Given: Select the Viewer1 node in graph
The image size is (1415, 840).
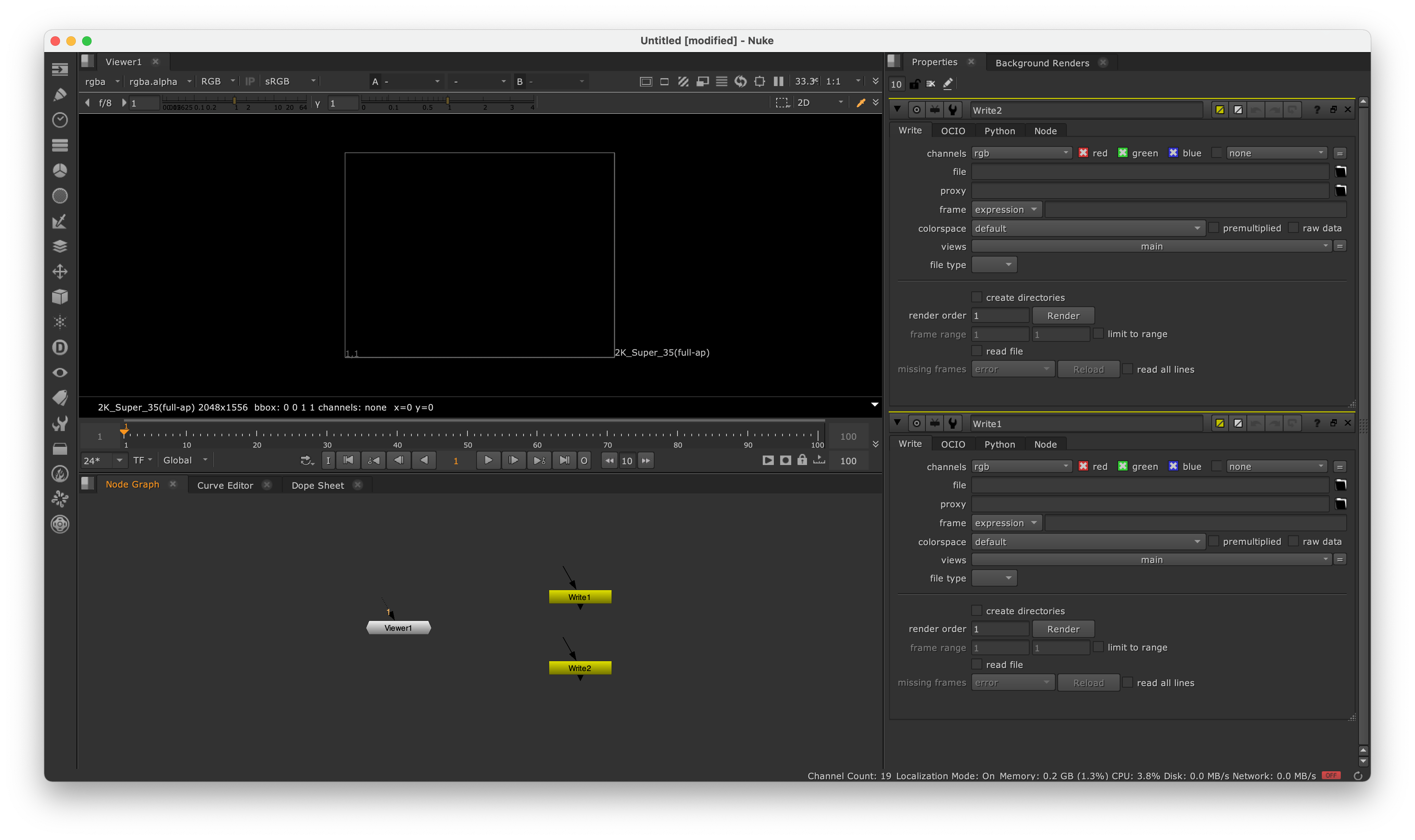Looking at the screenshot, I should [398, 628].
